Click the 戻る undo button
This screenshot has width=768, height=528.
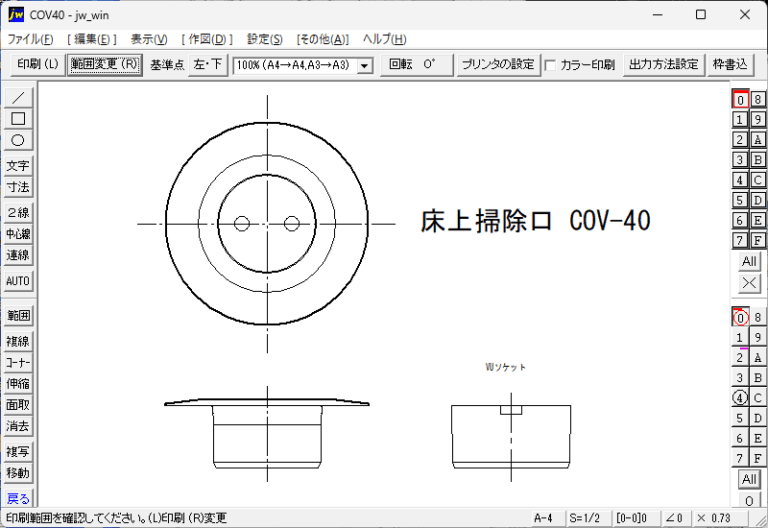pos(18,499)
